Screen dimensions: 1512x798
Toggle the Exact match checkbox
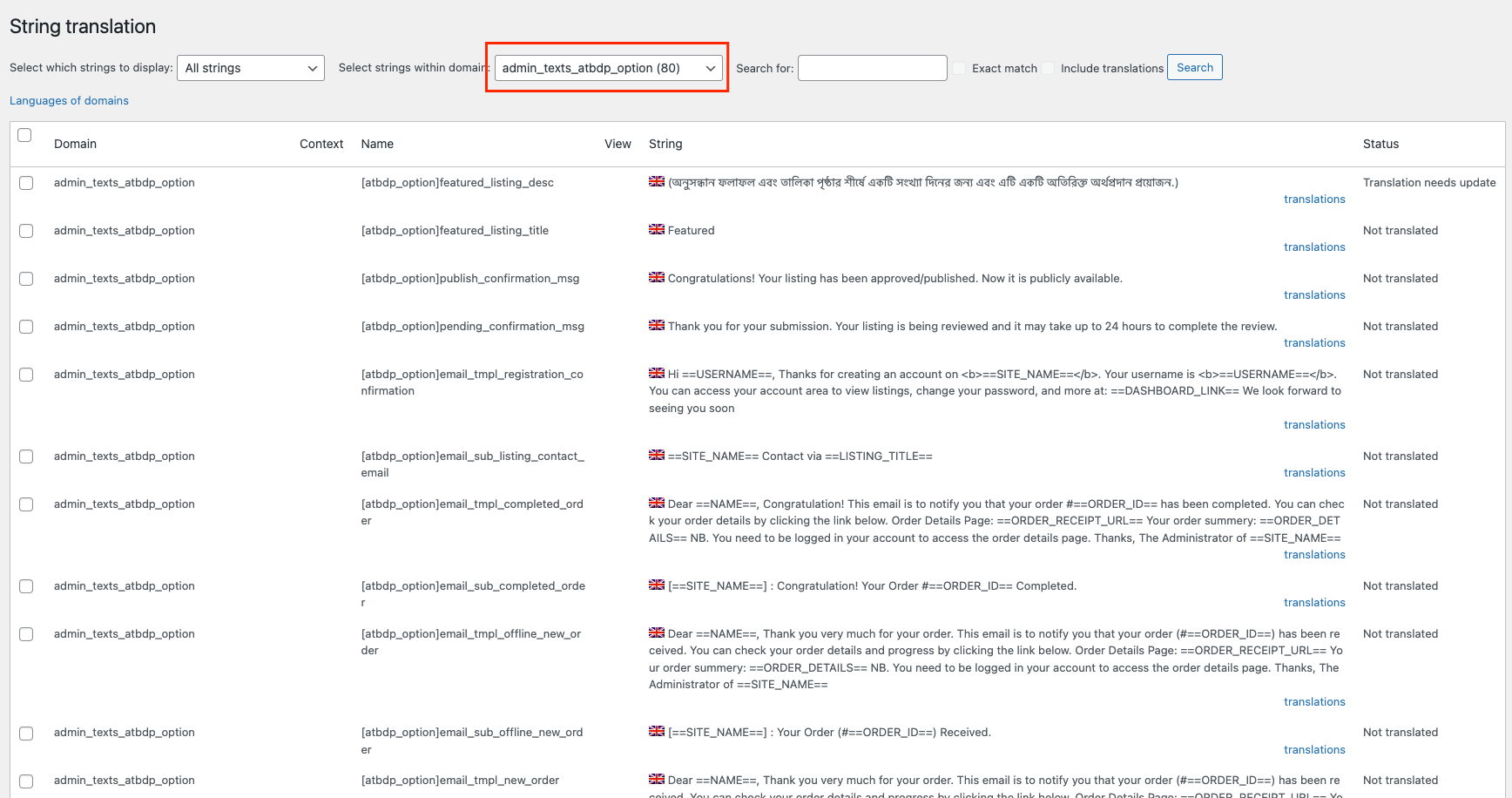tap(959, 67)
